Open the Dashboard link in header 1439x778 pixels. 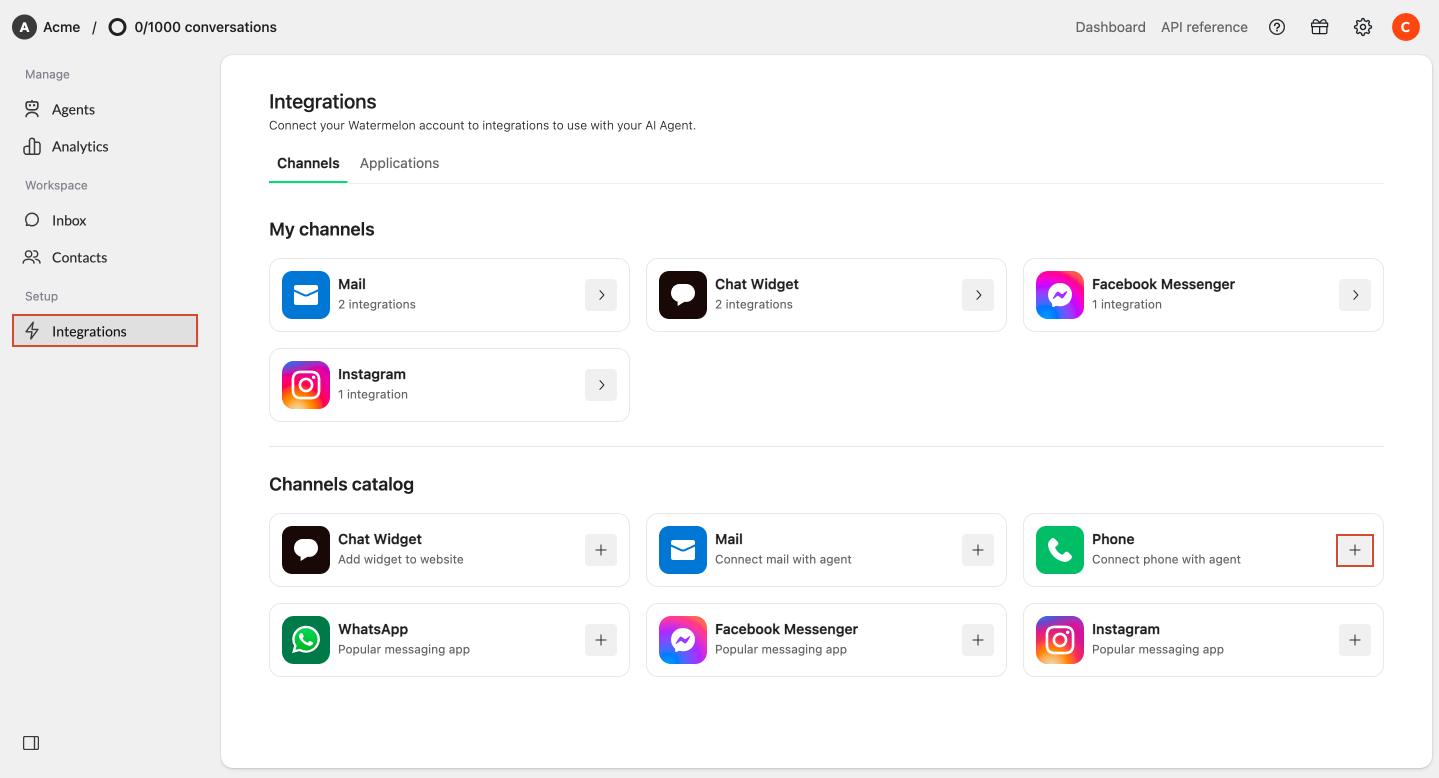[x=1110, y=27]
